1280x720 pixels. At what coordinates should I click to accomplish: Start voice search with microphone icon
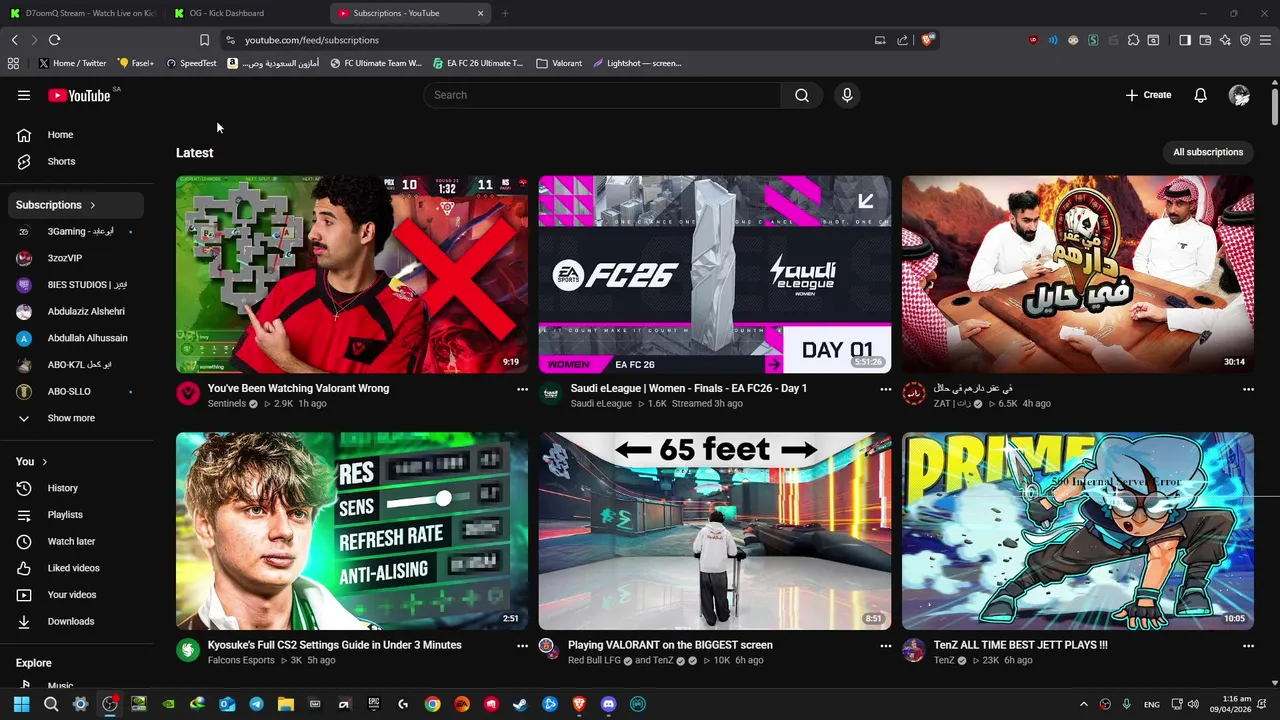pyautogui.click(x=847, y=95)
